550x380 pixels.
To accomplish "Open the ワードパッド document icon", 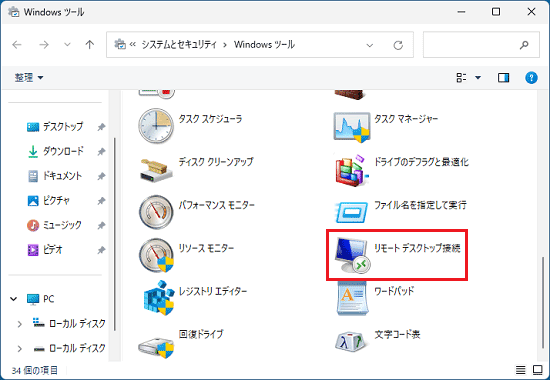I will (352, 298).
